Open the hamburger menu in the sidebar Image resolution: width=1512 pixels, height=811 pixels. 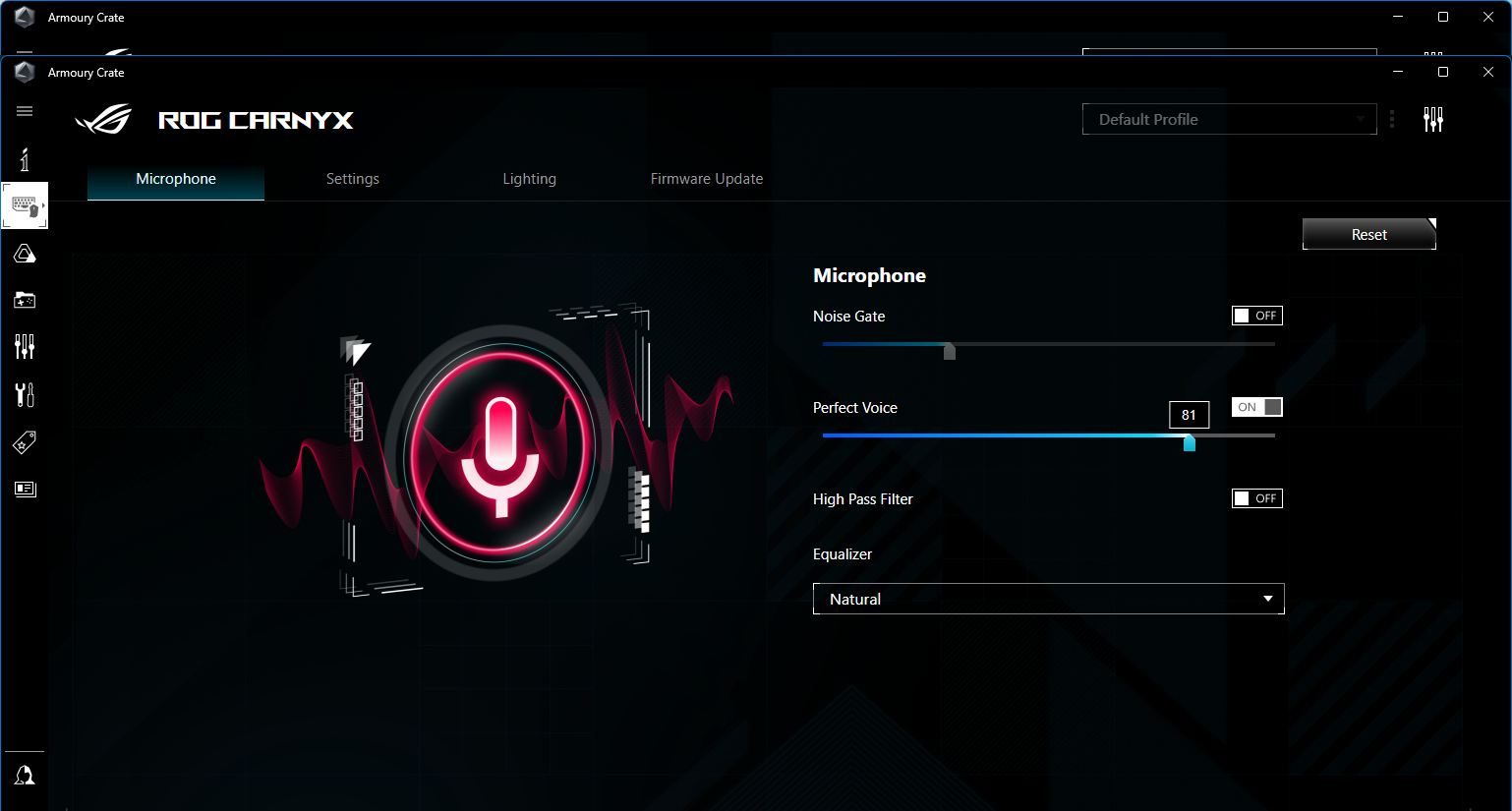coord(25,111)
